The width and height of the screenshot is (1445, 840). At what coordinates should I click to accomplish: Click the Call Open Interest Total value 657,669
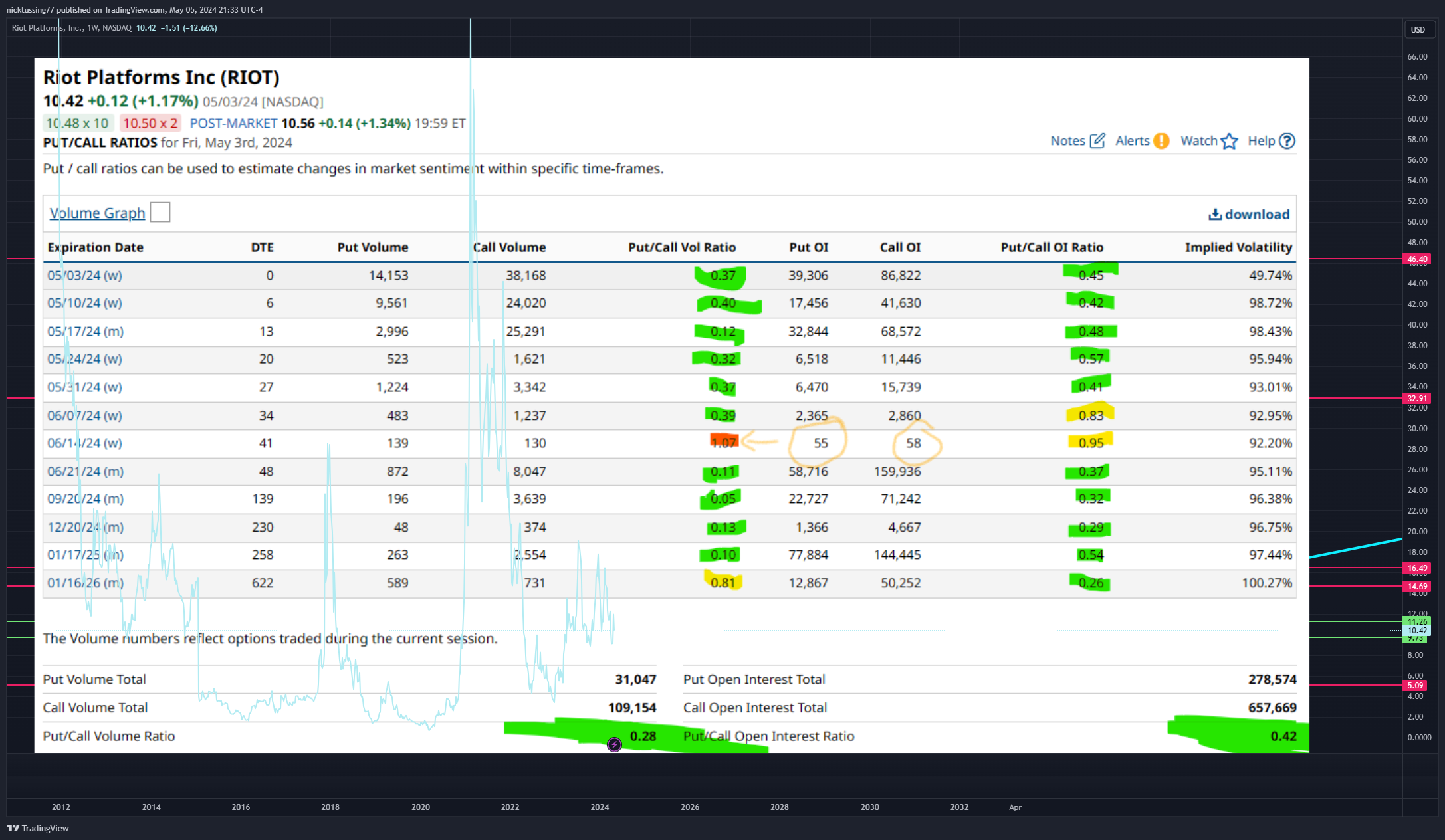click(x=1272, y=708)
